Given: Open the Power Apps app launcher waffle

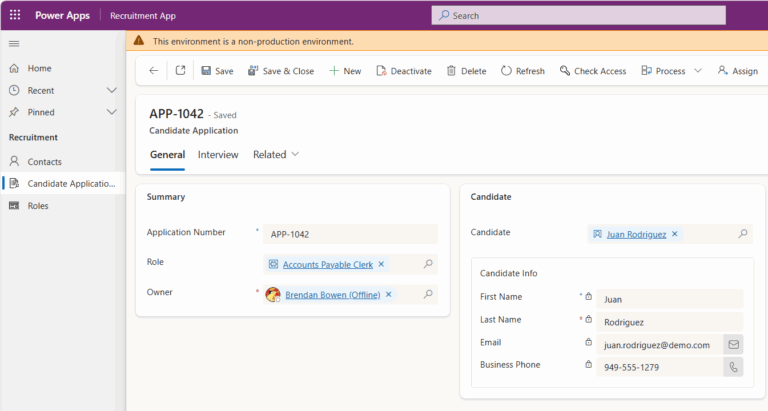Looking at the screenshot, I should coord(15,15).
